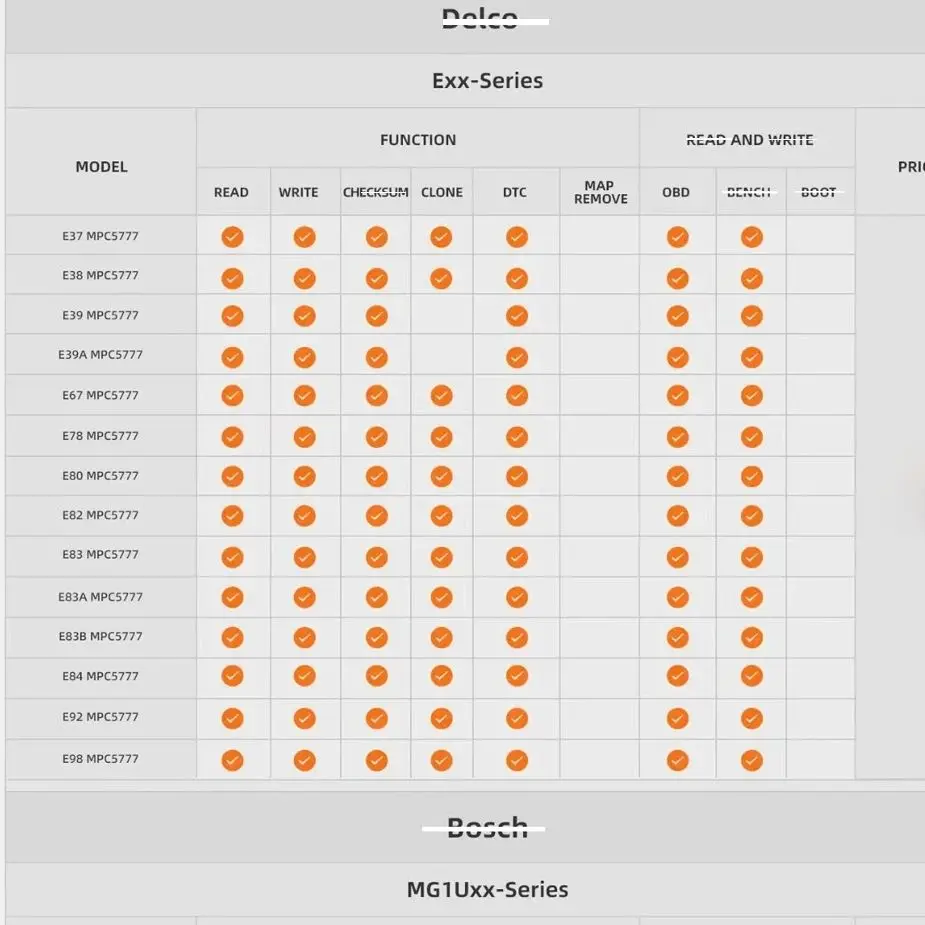Click the CHECKSUM checkmark for E92 MPC5777
This screenshot has width=925, height=925.
pyautogui.click(x=376, y=719)
